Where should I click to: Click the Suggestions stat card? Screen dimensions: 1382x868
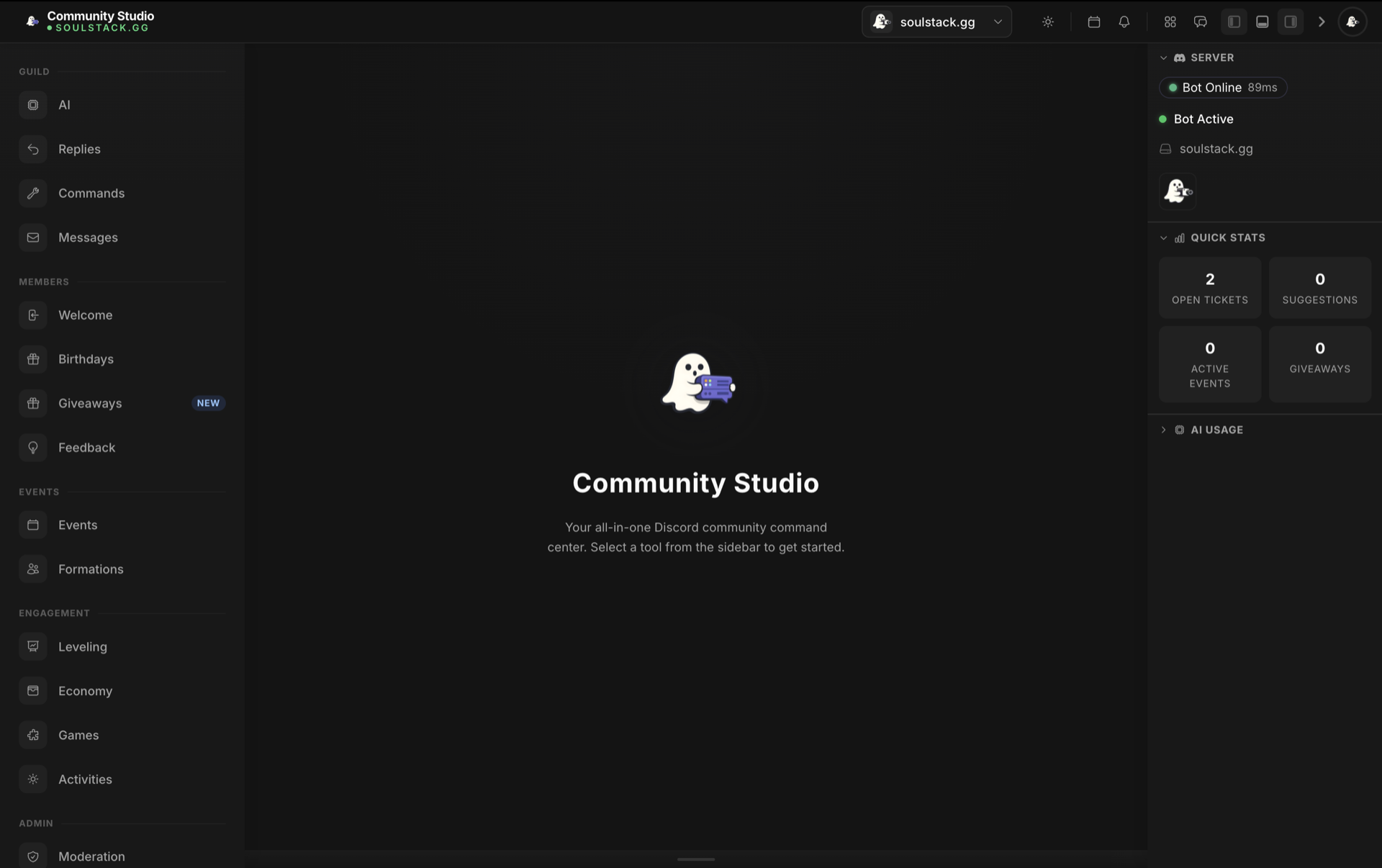1320,288
